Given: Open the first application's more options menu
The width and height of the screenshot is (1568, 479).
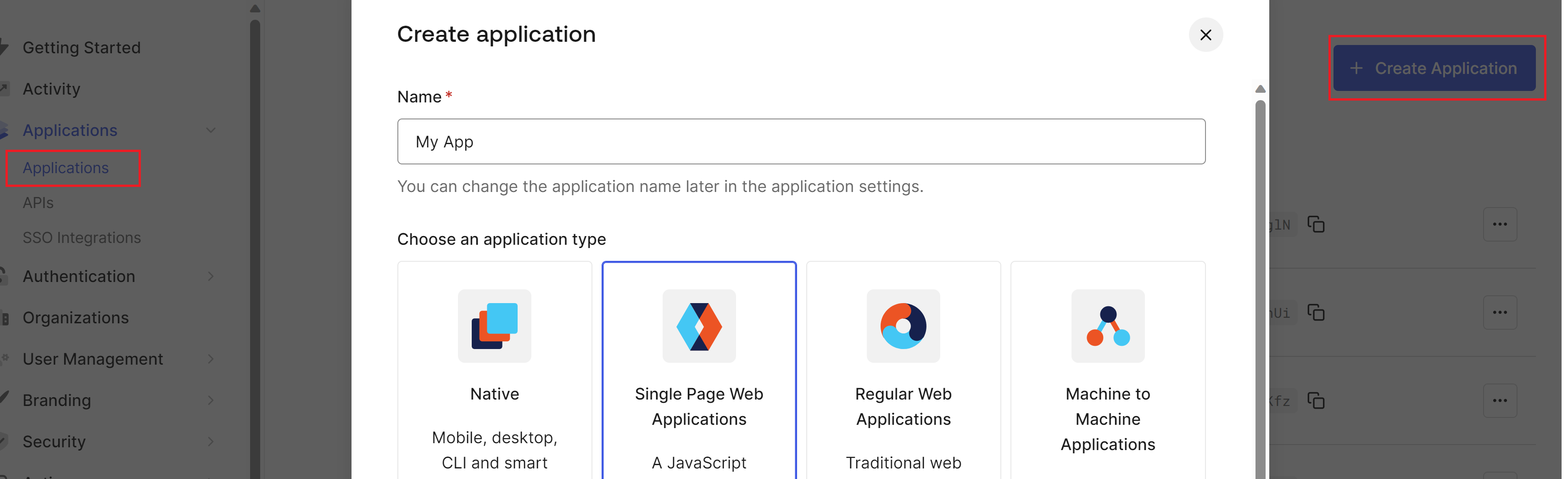Looking at the screenshot, I should click(x=1499, y=224).
